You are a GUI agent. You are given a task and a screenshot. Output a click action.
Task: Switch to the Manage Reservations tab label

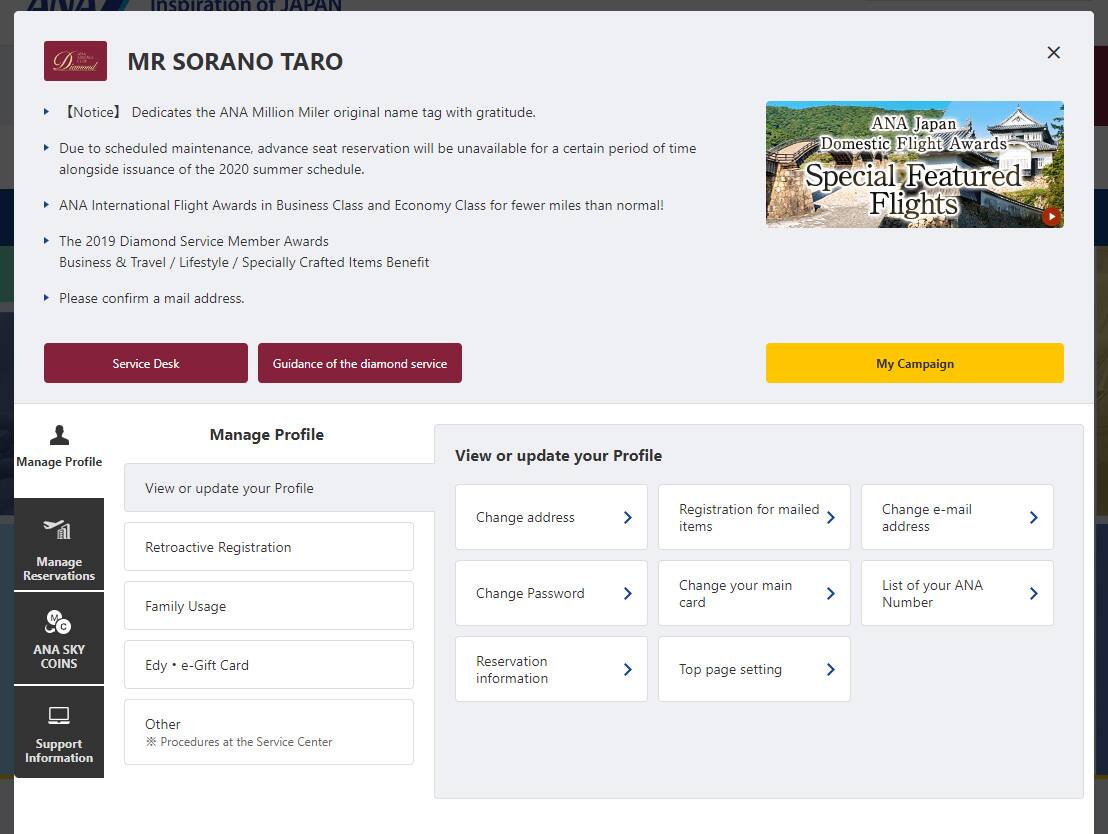coord(59,569)
